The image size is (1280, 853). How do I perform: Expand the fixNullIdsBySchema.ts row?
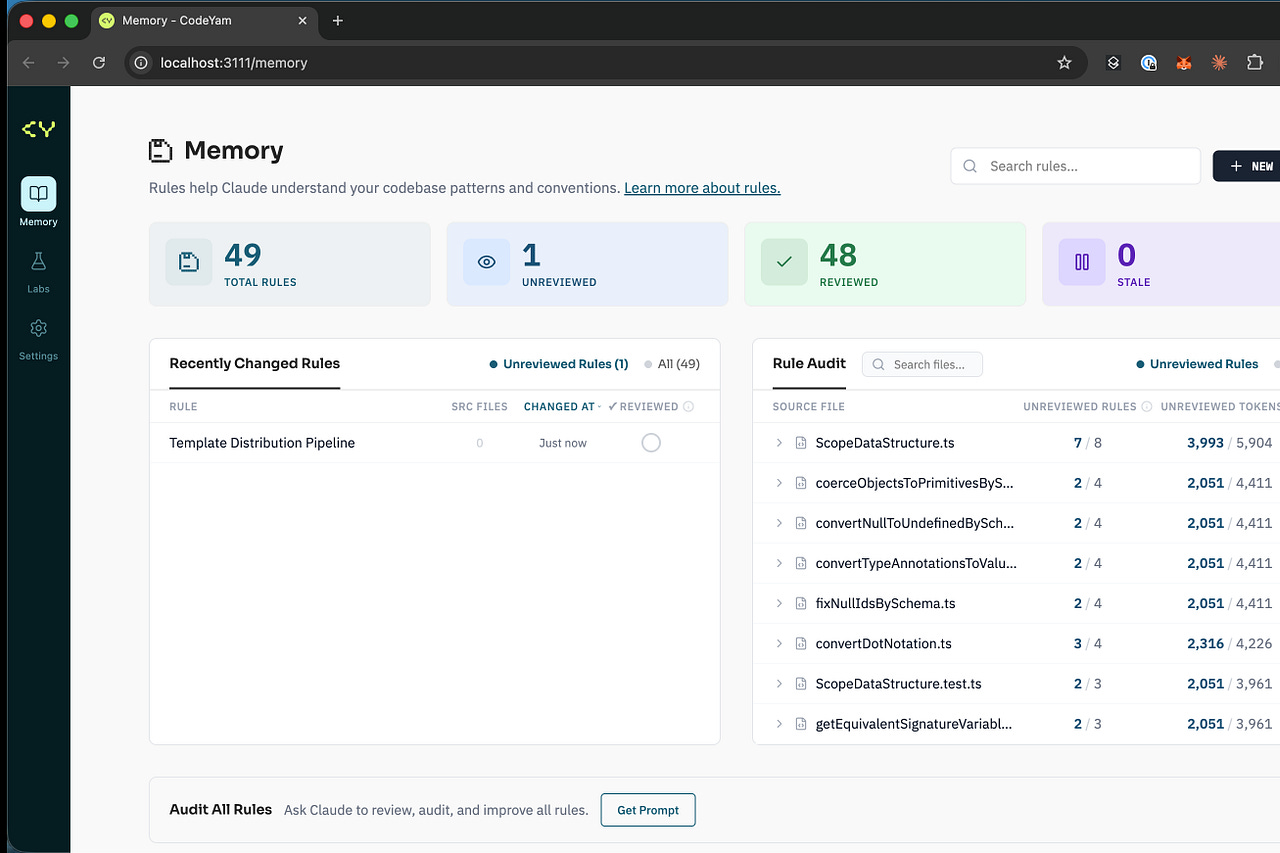click(x=779, y=604)
